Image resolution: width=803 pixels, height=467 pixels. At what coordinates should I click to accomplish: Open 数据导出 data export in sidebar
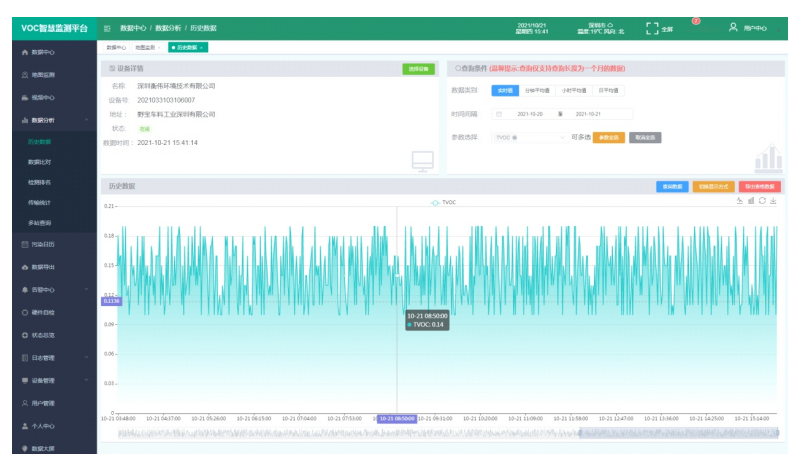pyautogui.click(x=54, y=267)
